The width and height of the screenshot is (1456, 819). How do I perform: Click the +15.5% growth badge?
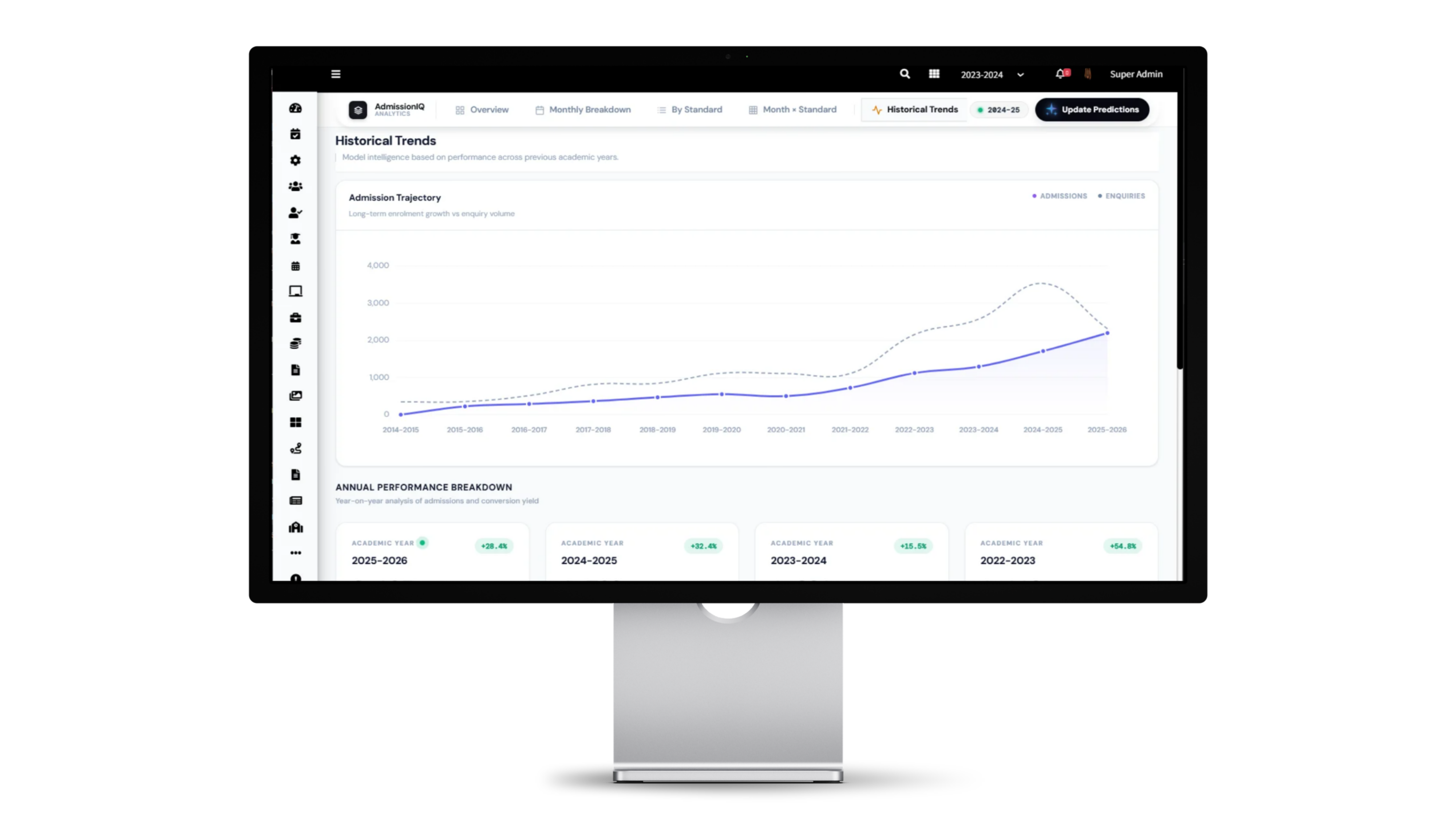(x=913, y=546)
